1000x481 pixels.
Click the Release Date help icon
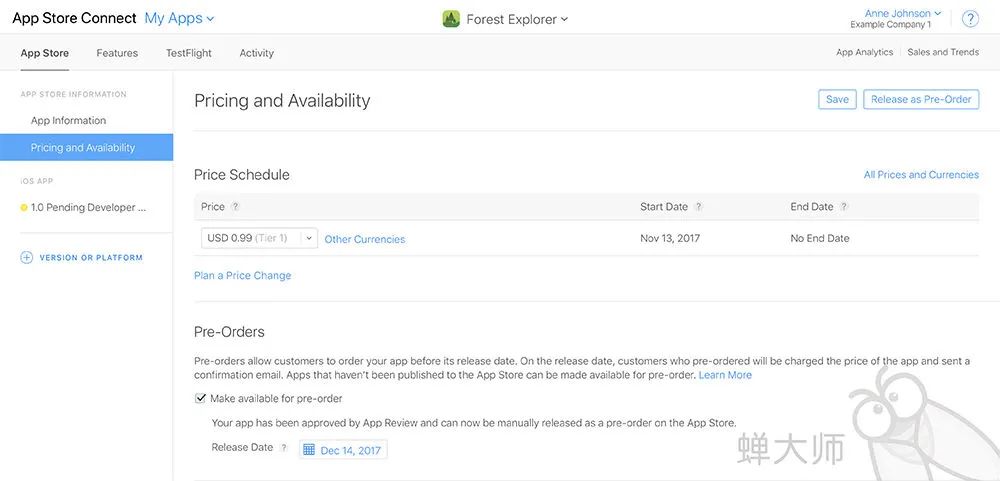coord(284,448)
